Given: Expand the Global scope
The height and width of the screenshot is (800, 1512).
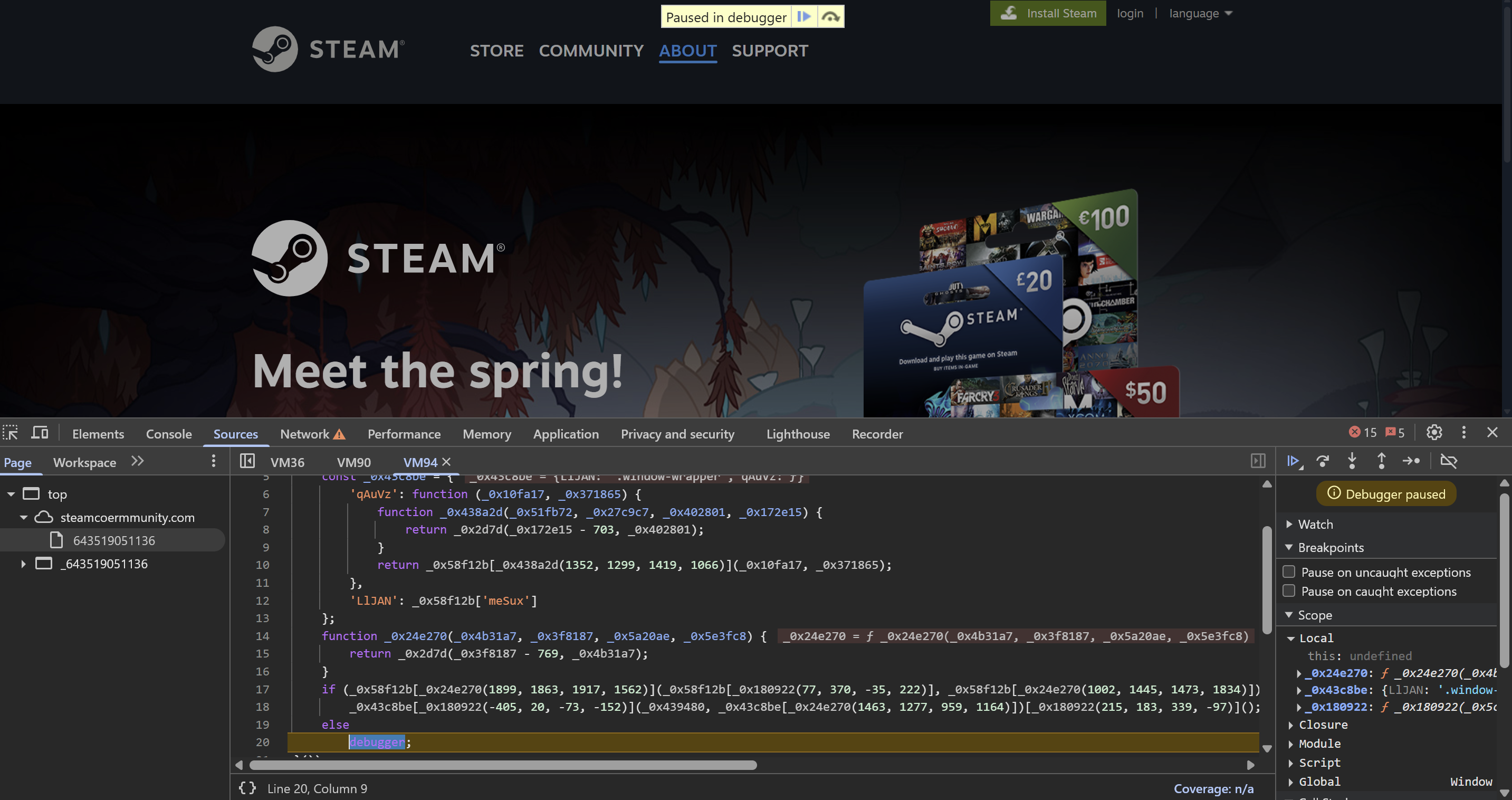Looking at the screenshot, I should (1291, 781).
